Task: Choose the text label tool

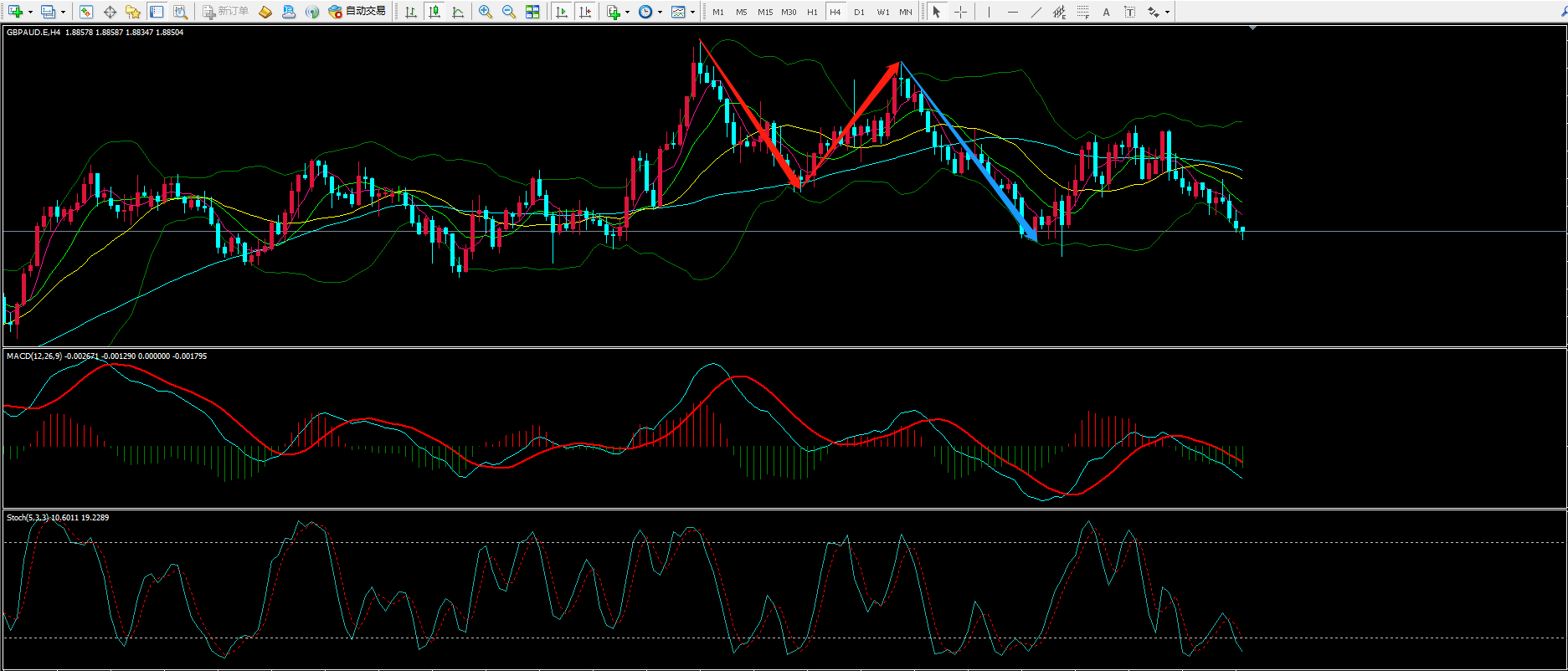Action: point(1106,12)
